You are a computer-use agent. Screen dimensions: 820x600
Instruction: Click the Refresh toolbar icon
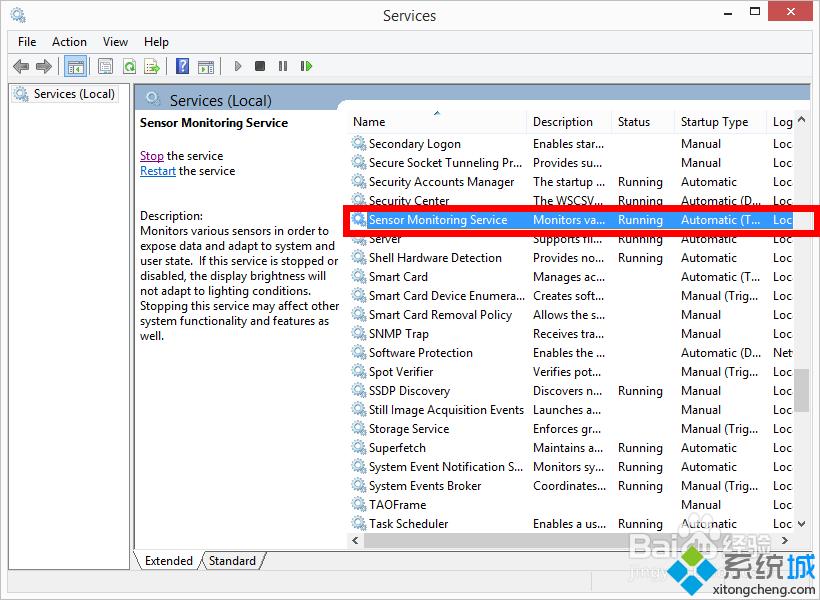(x=129, y=66)
